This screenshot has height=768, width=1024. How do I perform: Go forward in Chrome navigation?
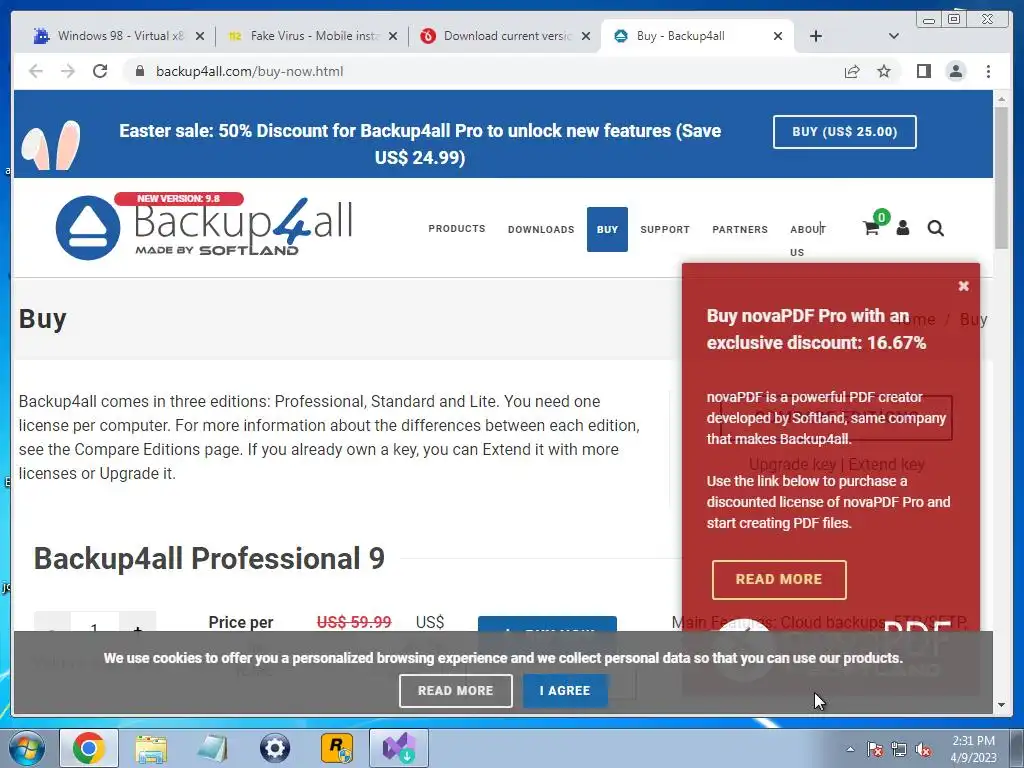(x=68, y=71)
